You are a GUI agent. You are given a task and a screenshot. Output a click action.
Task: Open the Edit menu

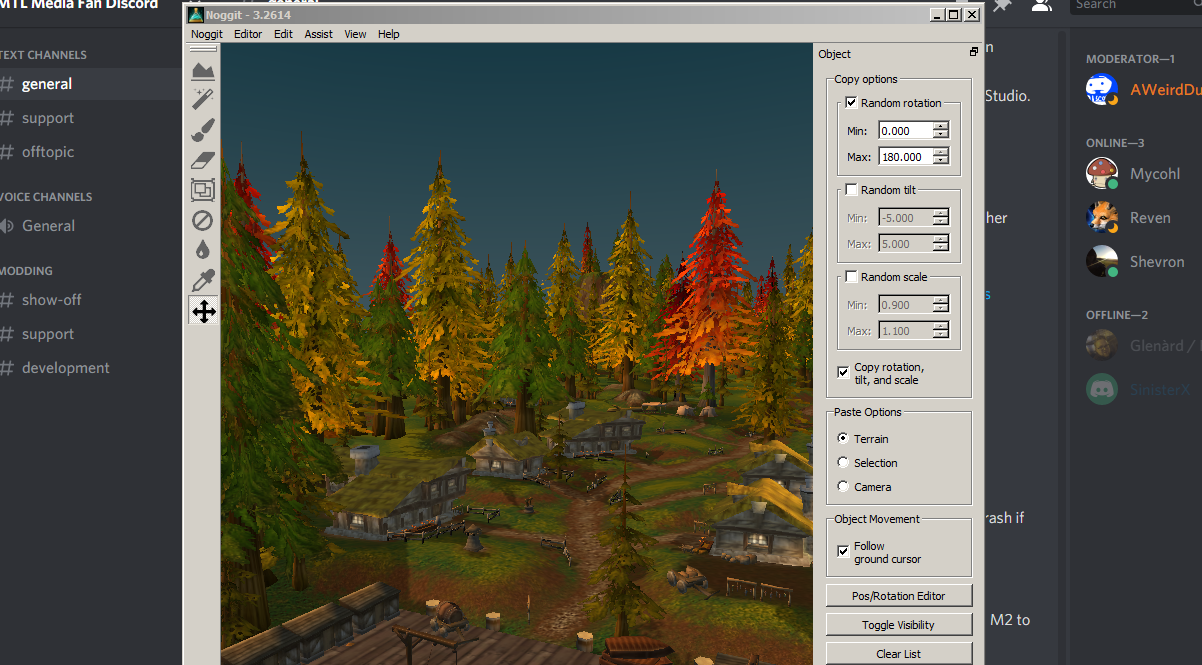pos(283,34)
